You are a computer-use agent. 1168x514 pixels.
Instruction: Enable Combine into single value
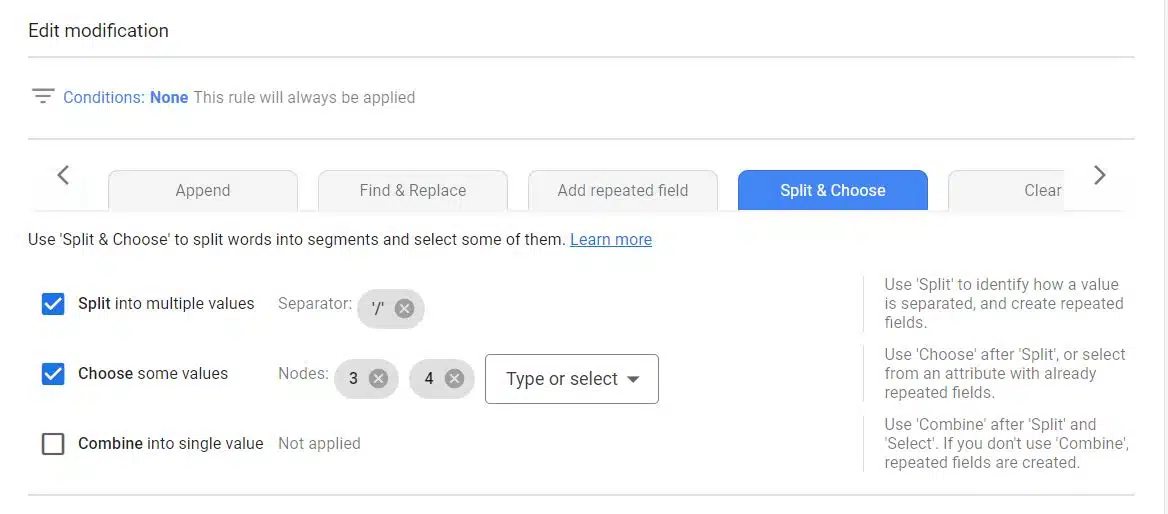(53, 444)
